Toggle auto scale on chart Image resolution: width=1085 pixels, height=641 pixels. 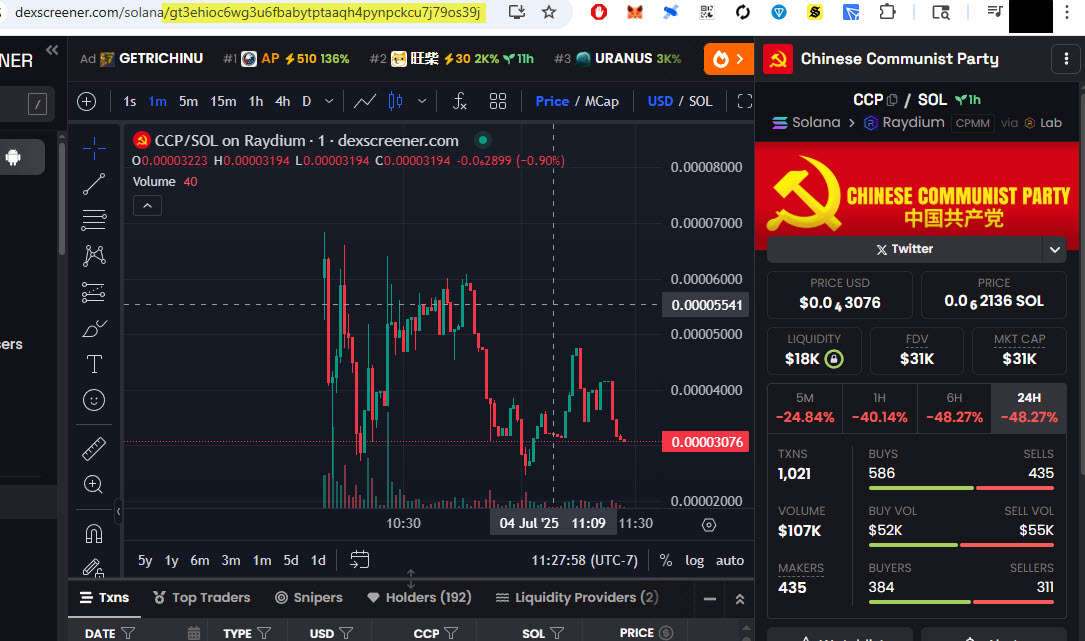point(729,560)
